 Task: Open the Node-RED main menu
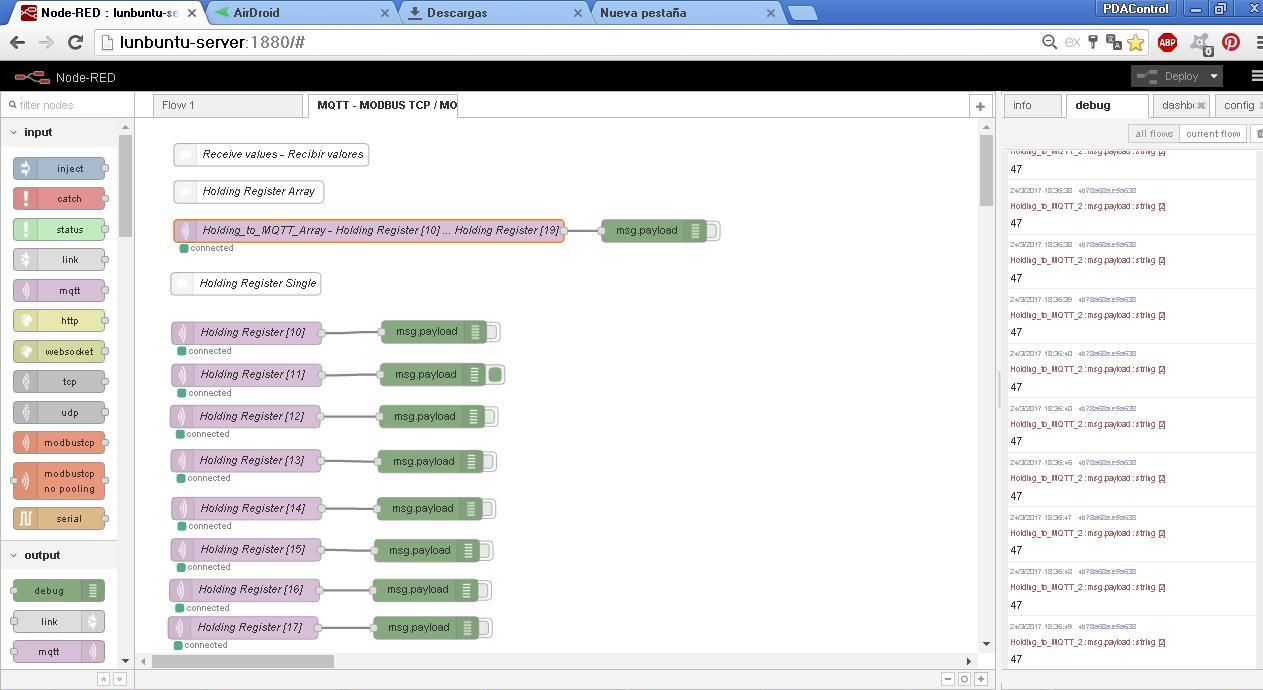1255,76
